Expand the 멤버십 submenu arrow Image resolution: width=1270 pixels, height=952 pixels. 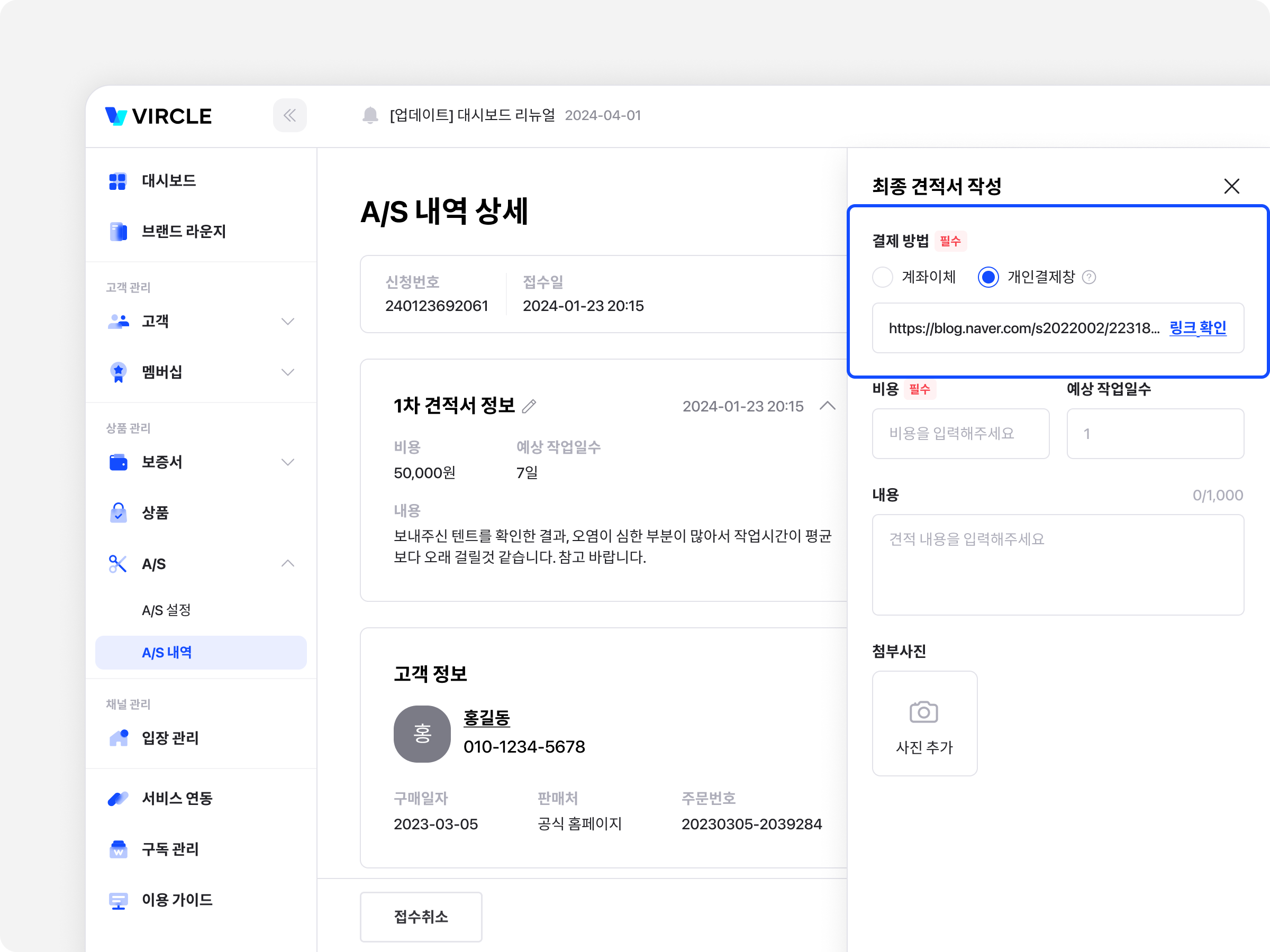click(288, 372)
